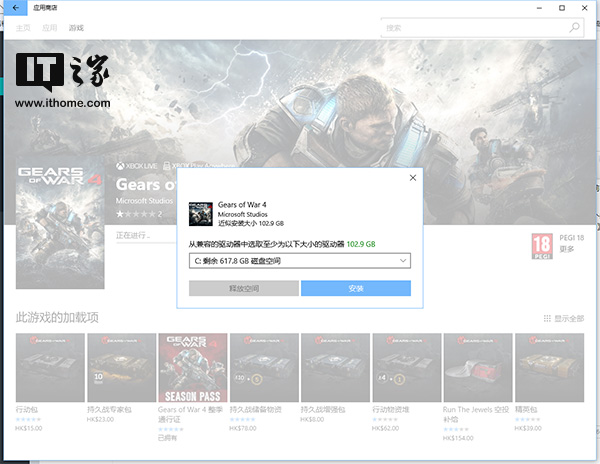Open the 持久战专家包 add-on

pos(122,368)
